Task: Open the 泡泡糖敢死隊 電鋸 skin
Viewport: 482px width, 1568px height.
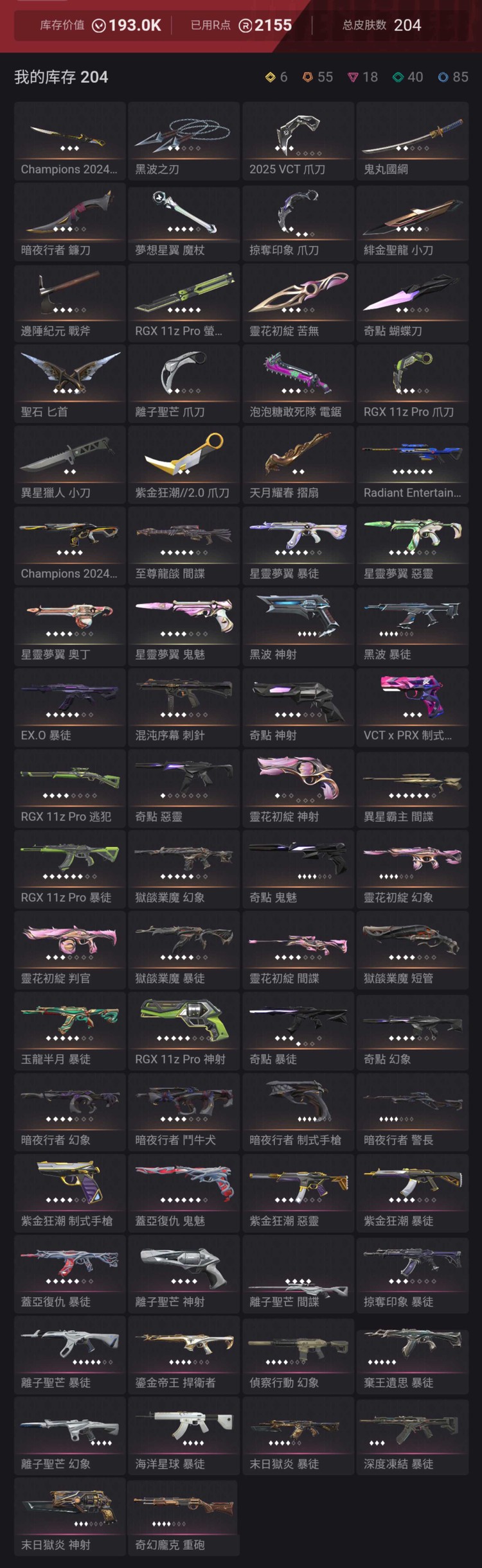Action: [x=298, y=384]
